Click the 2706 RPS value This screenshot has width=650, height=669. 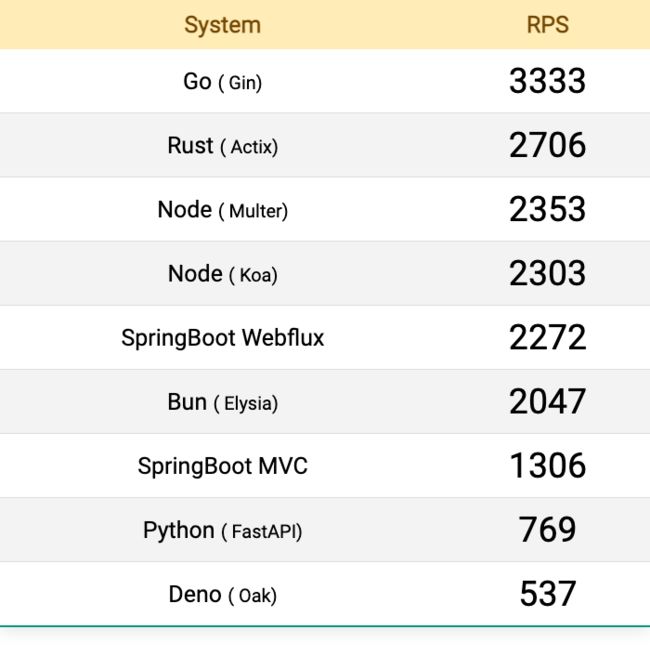[x=548, y=145]
